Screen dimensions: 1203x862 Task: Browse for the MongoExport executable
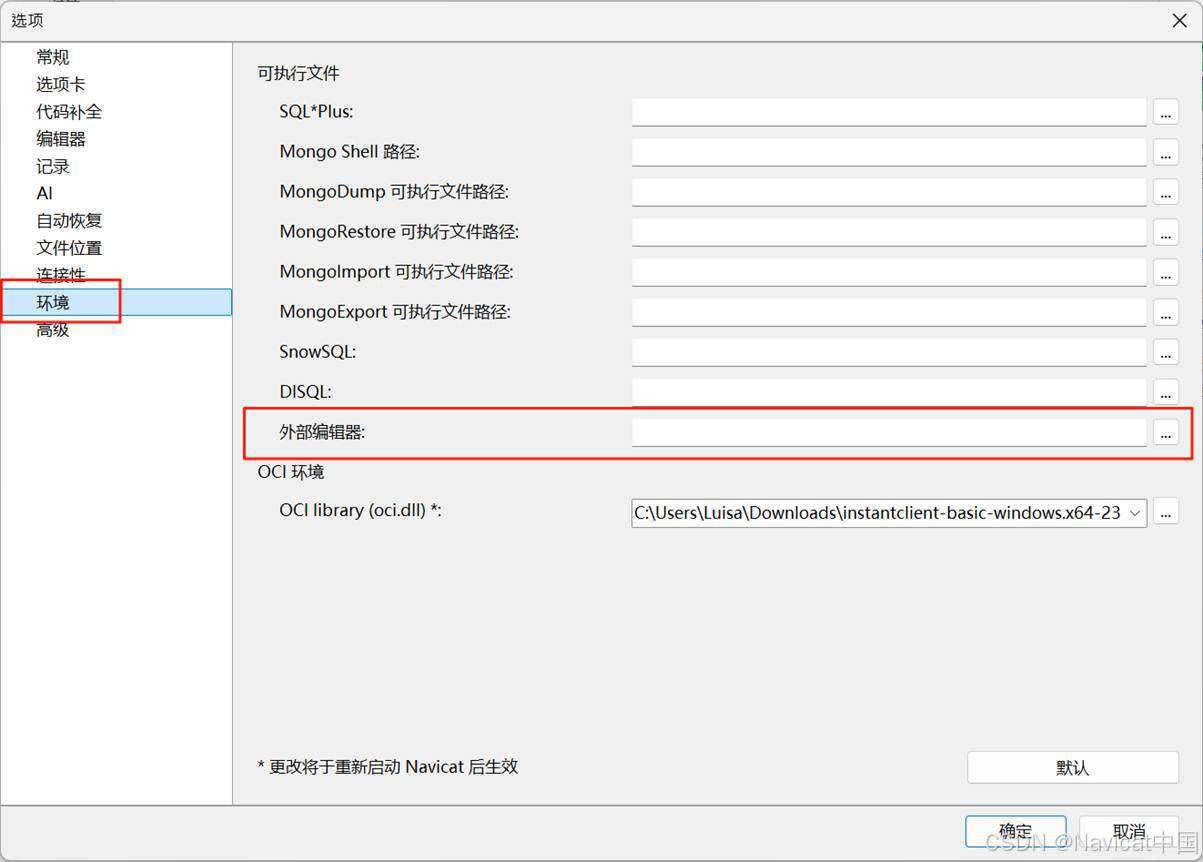[x=1166, y=312]
